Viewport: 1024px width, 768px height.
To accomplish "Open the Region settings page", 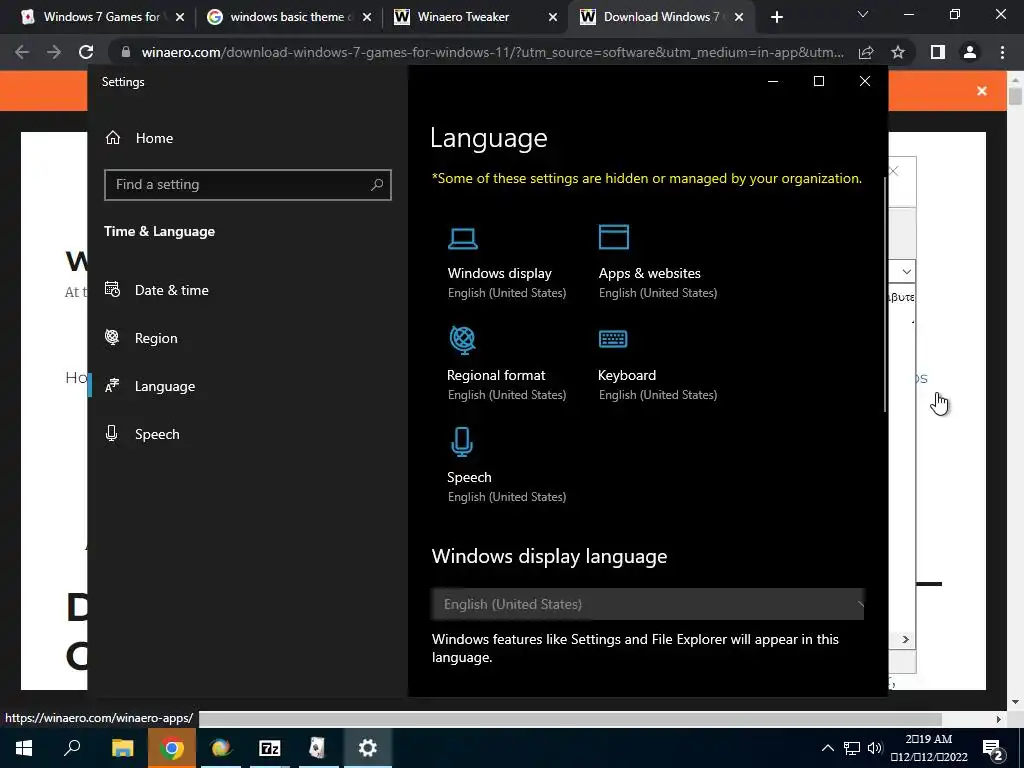I will coord(142,338).
